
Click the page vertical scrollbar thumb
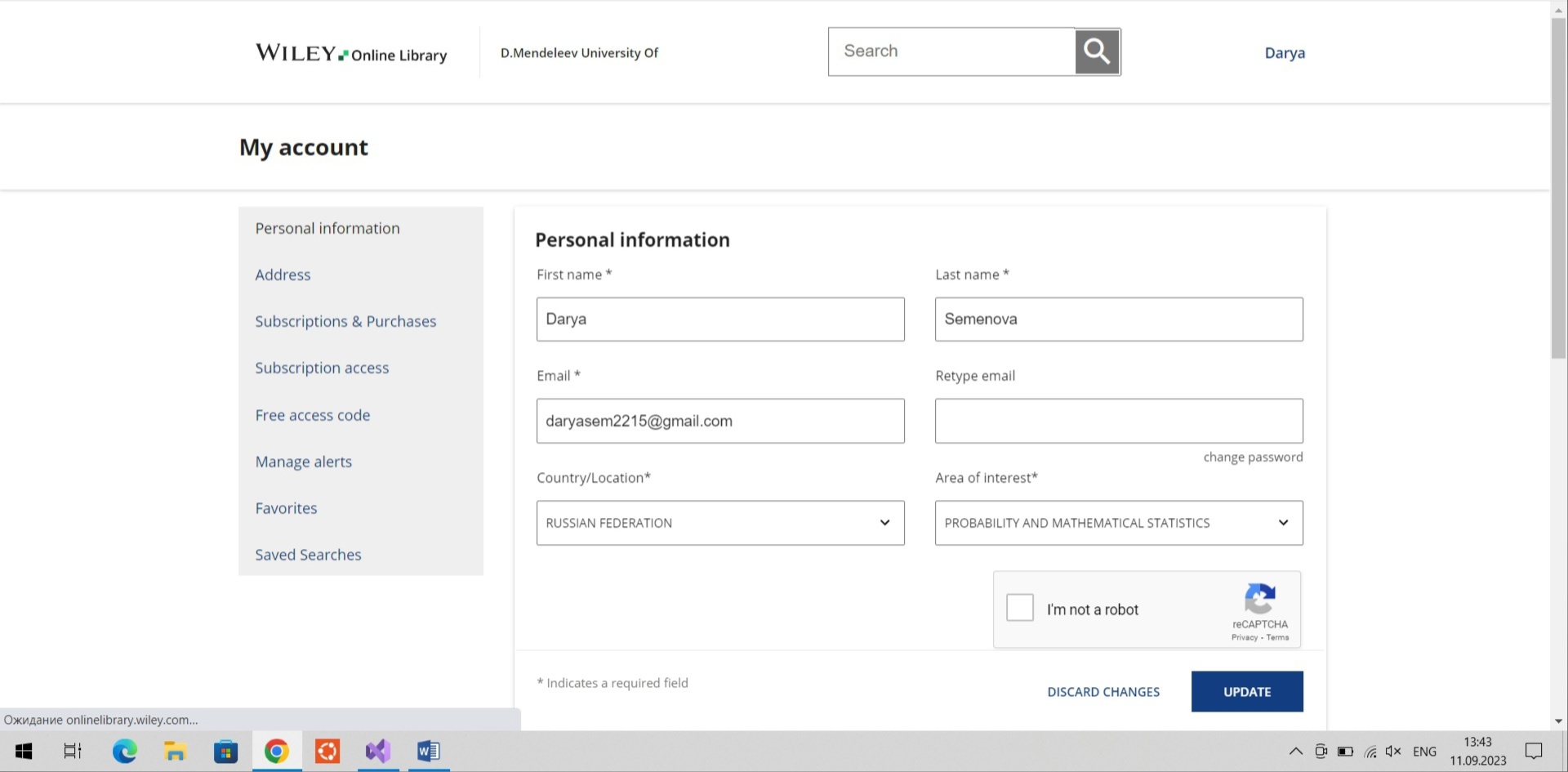(x=1559, y=188)
